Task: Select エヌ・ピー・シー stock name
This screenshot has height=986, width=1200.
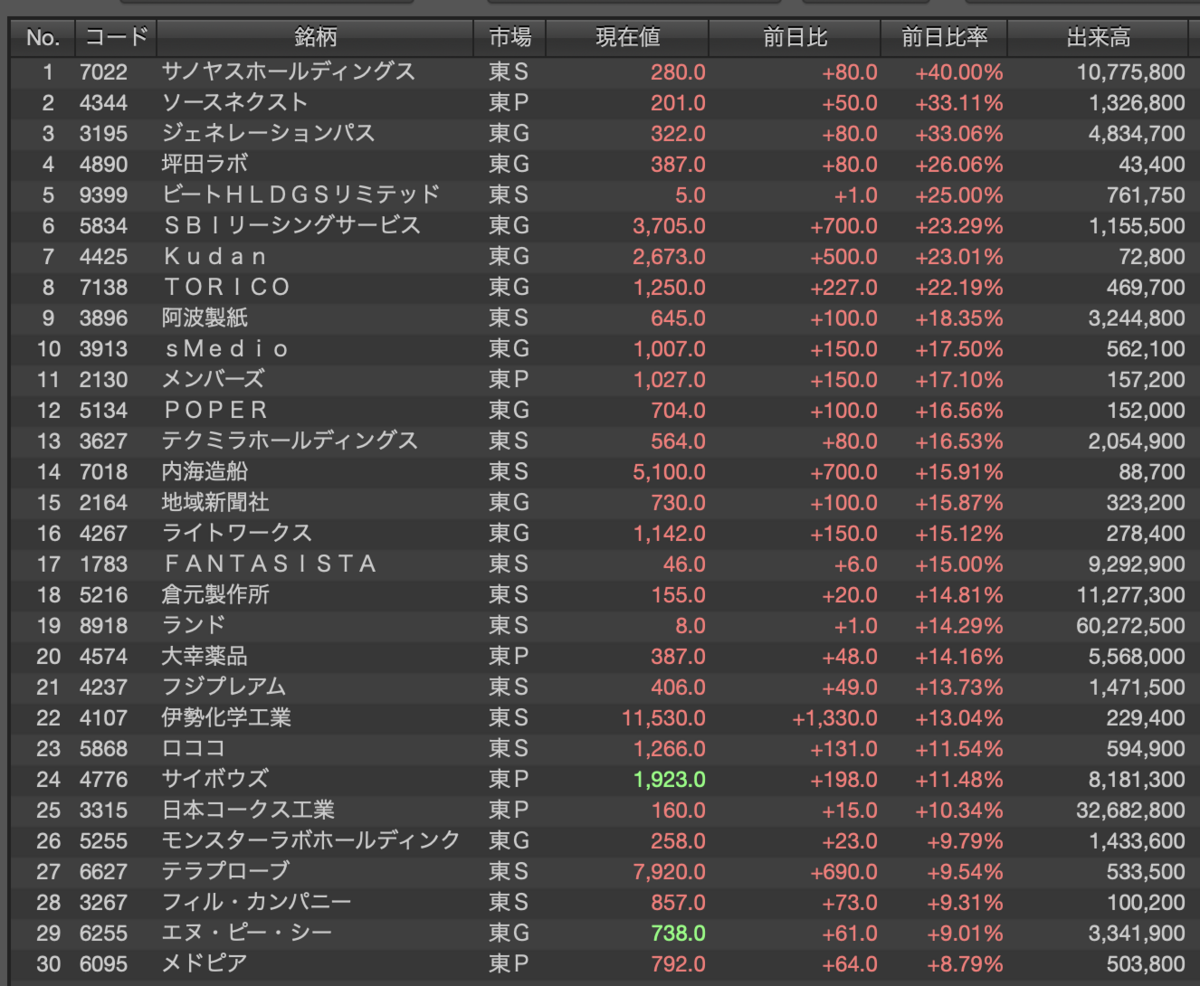Action: (x=246, y=933)
